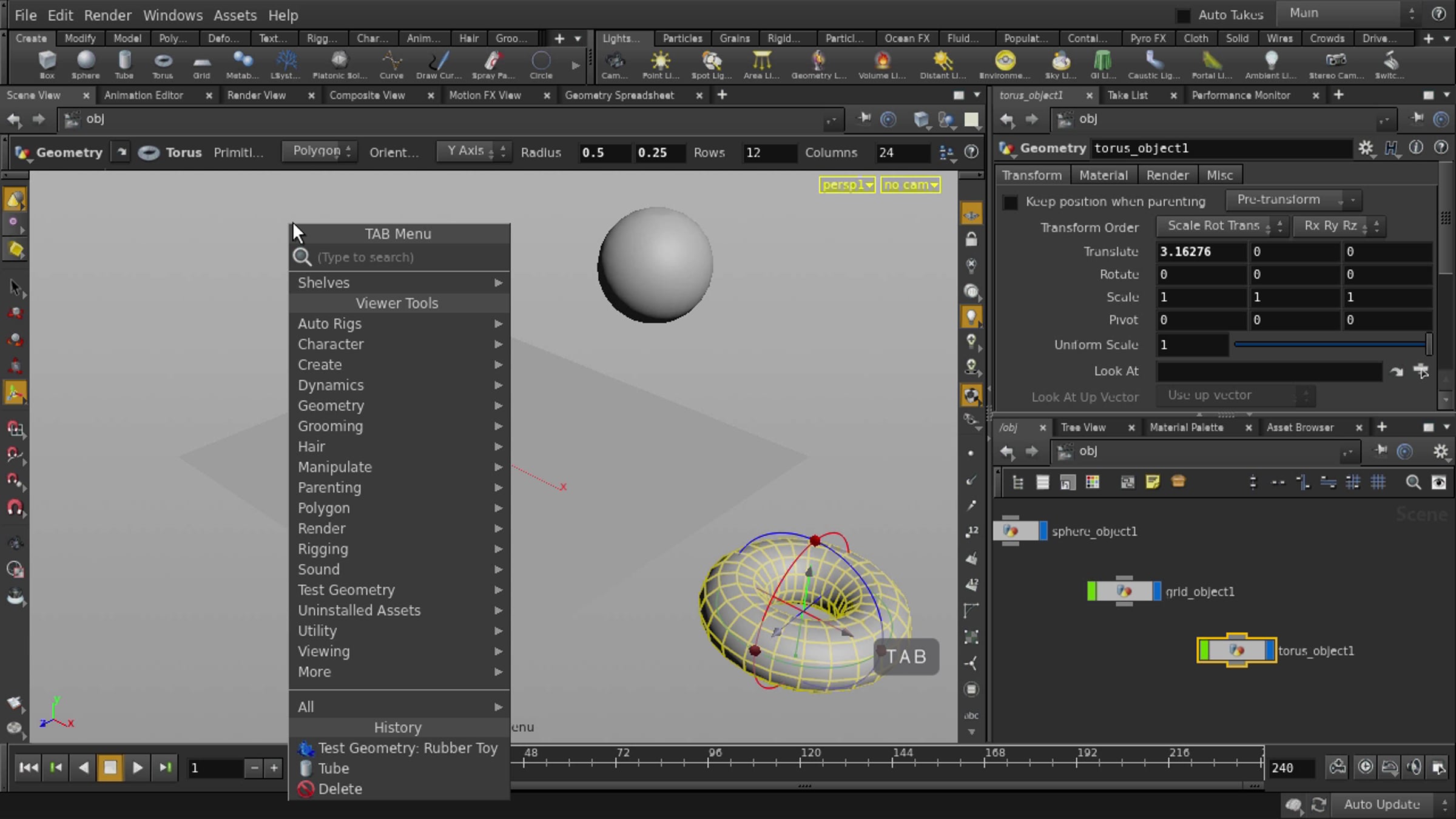Add a Grid from the shelf
1456x819 pixels.
[201, 65]
